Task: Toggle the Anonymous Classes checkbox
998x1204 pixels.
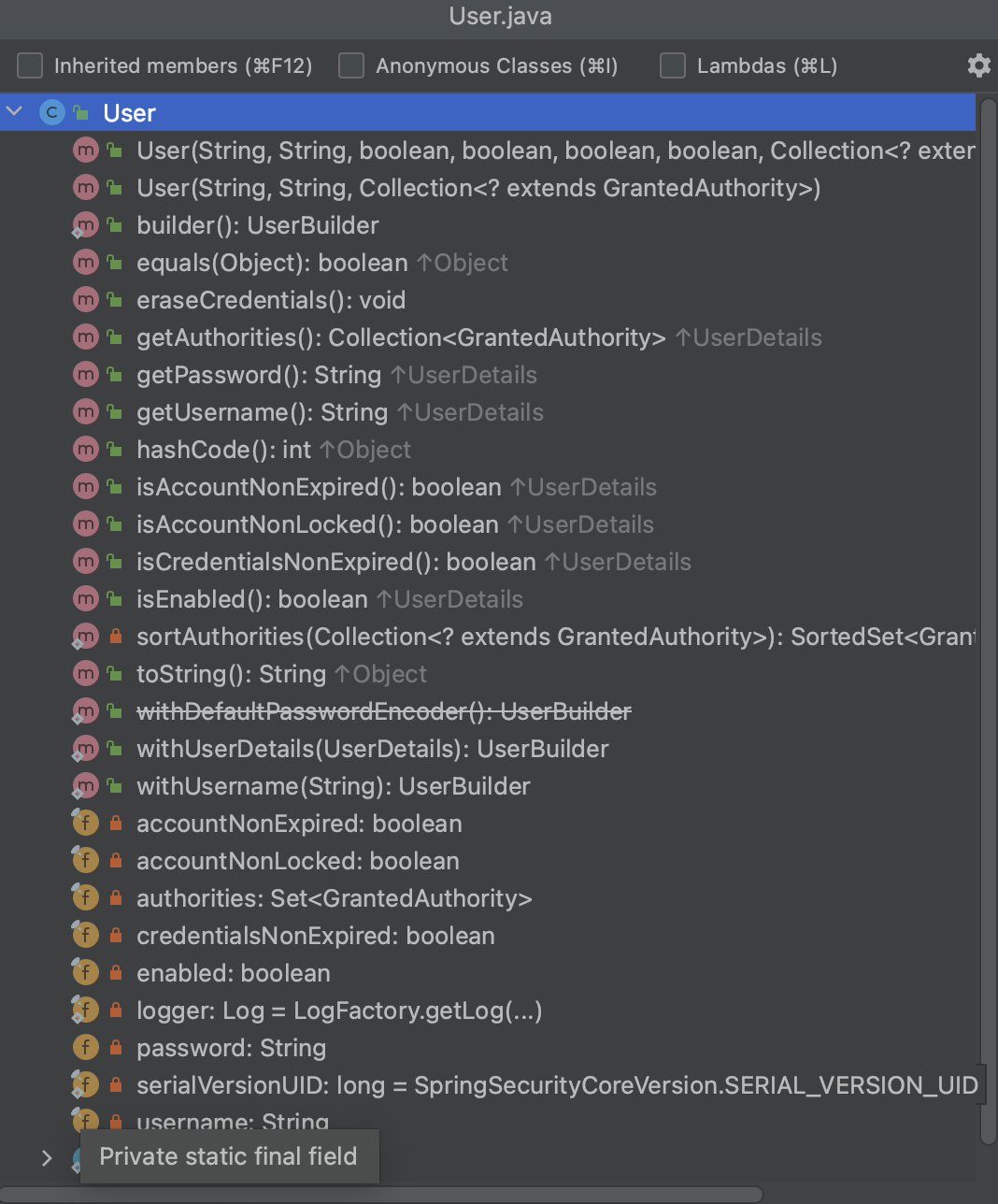Action: point(351,65)
